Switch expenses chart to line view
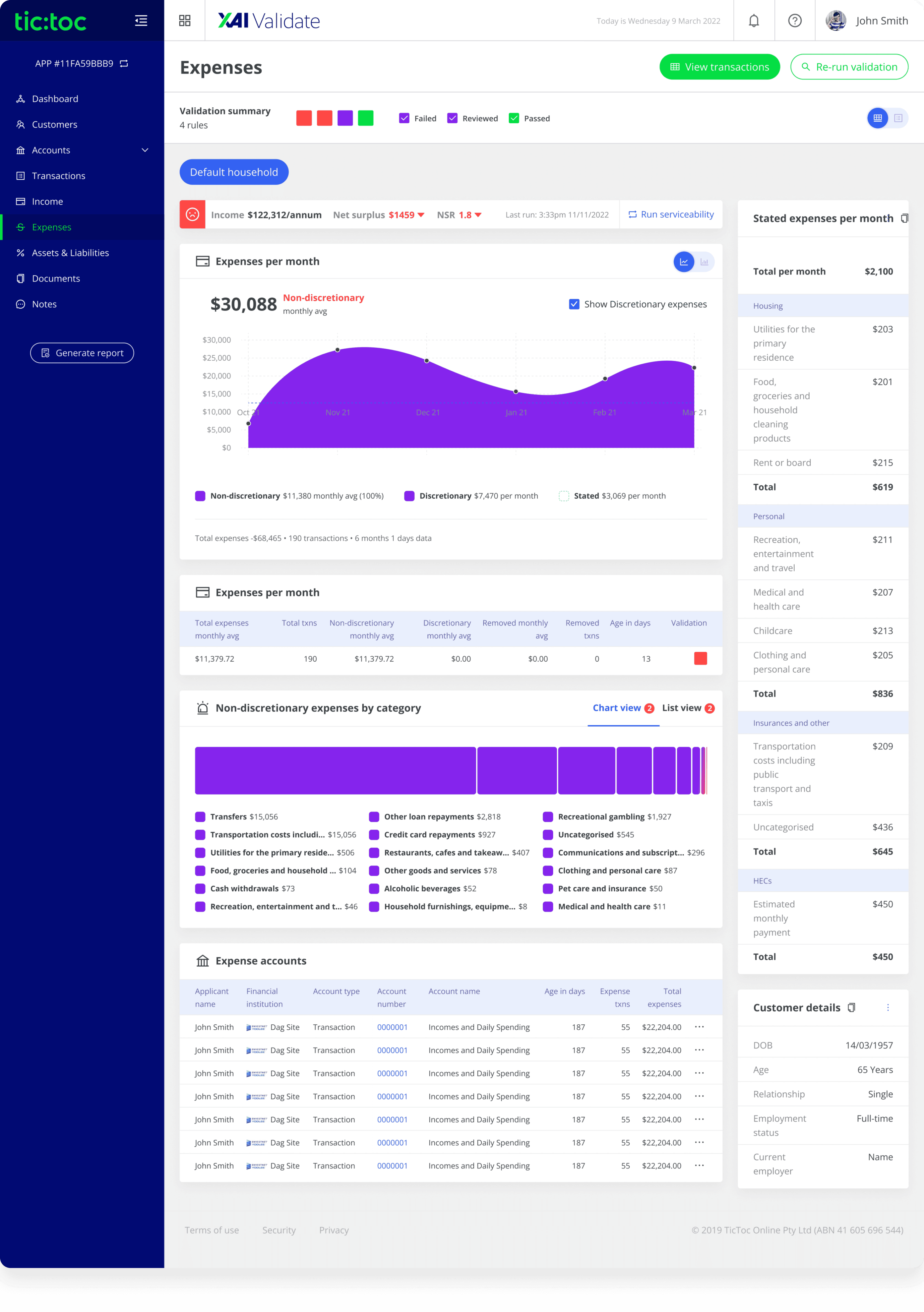This screenshot has width=924, height=1312. pos(684,262)
